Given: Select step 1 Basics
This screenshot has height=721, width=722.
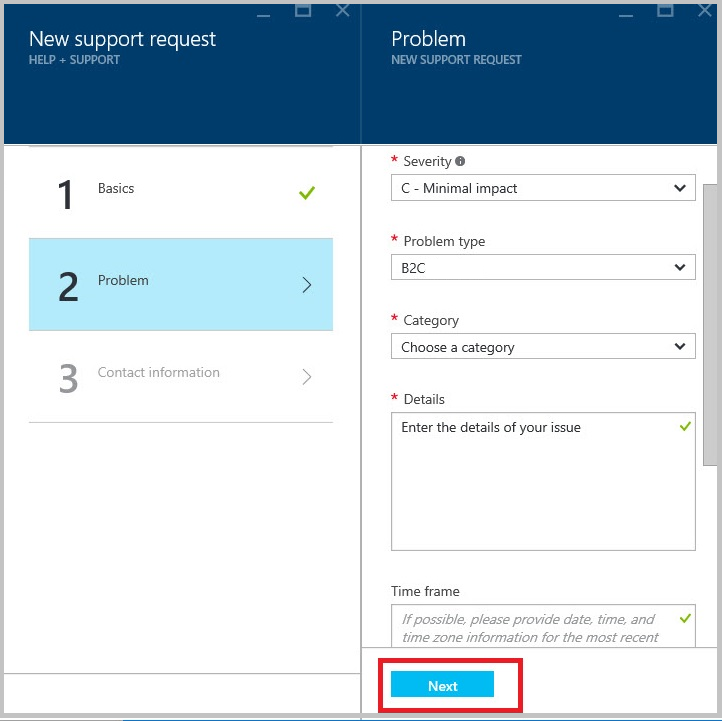Looking at the screenshot, I should click(180, 193).
